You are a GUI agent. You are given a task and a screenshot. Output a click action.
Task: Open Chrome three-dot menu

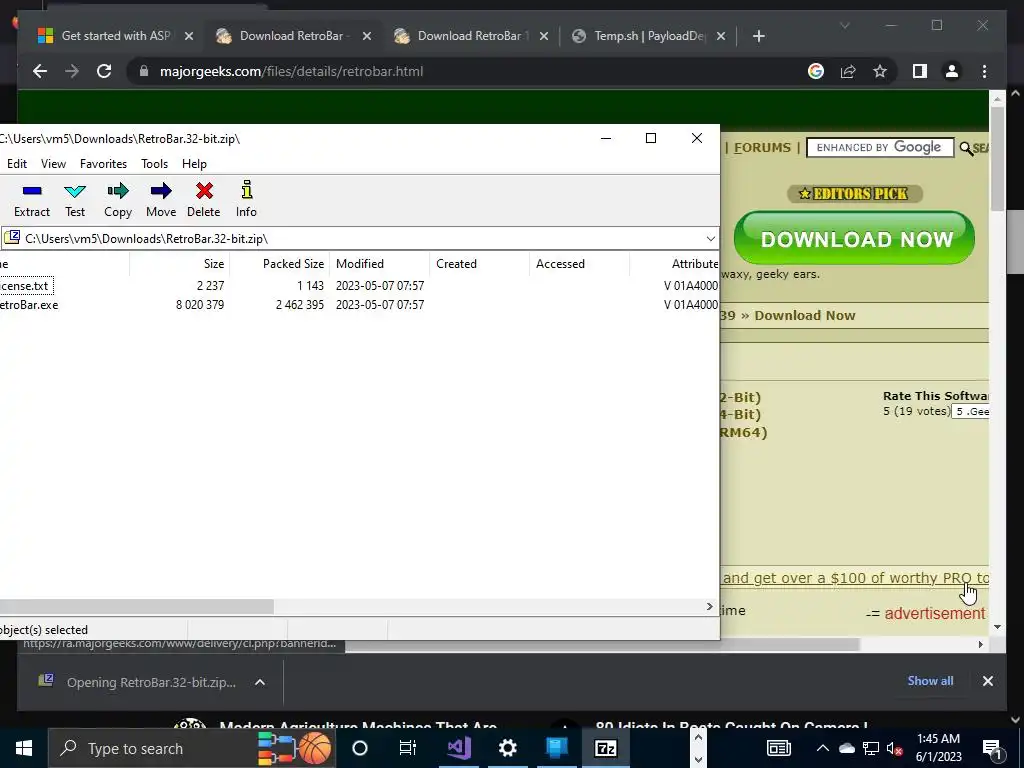984,71
